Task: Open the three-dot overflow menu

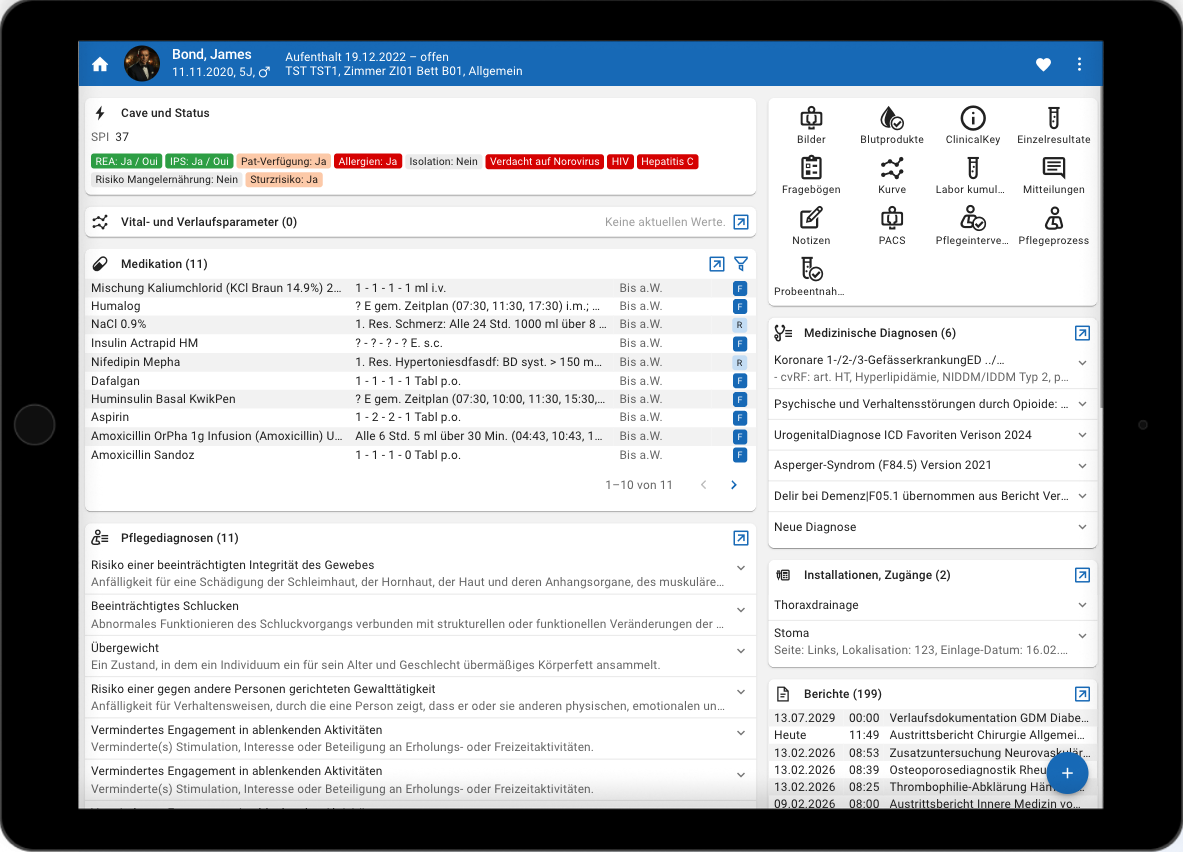Action: coord(1079,65)
